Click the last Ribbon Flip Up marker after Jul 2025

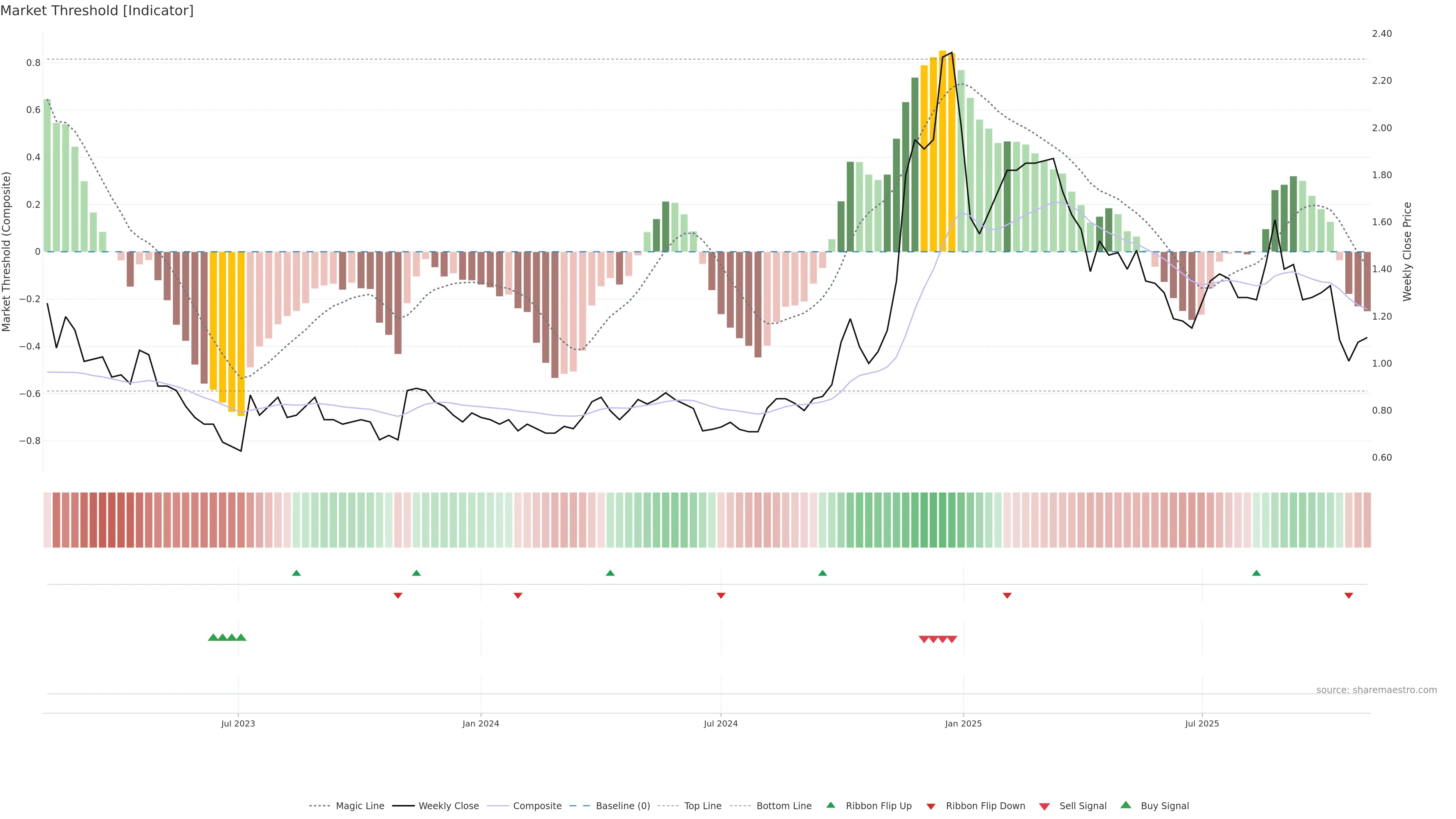pyautogui.click(x=1256, y=573)
